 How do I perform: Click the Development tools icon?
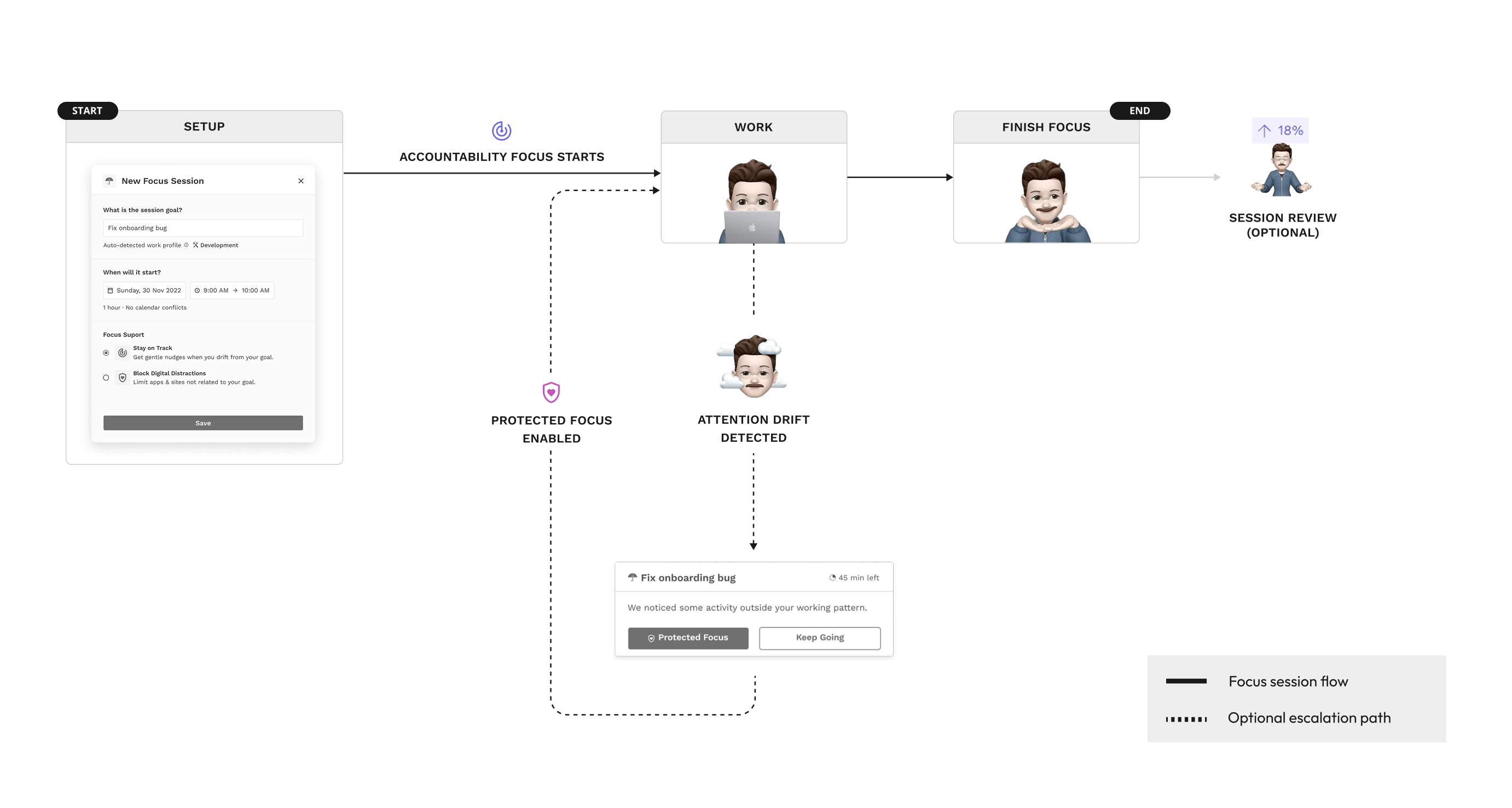pyautogui.click(x=195, y=245)
